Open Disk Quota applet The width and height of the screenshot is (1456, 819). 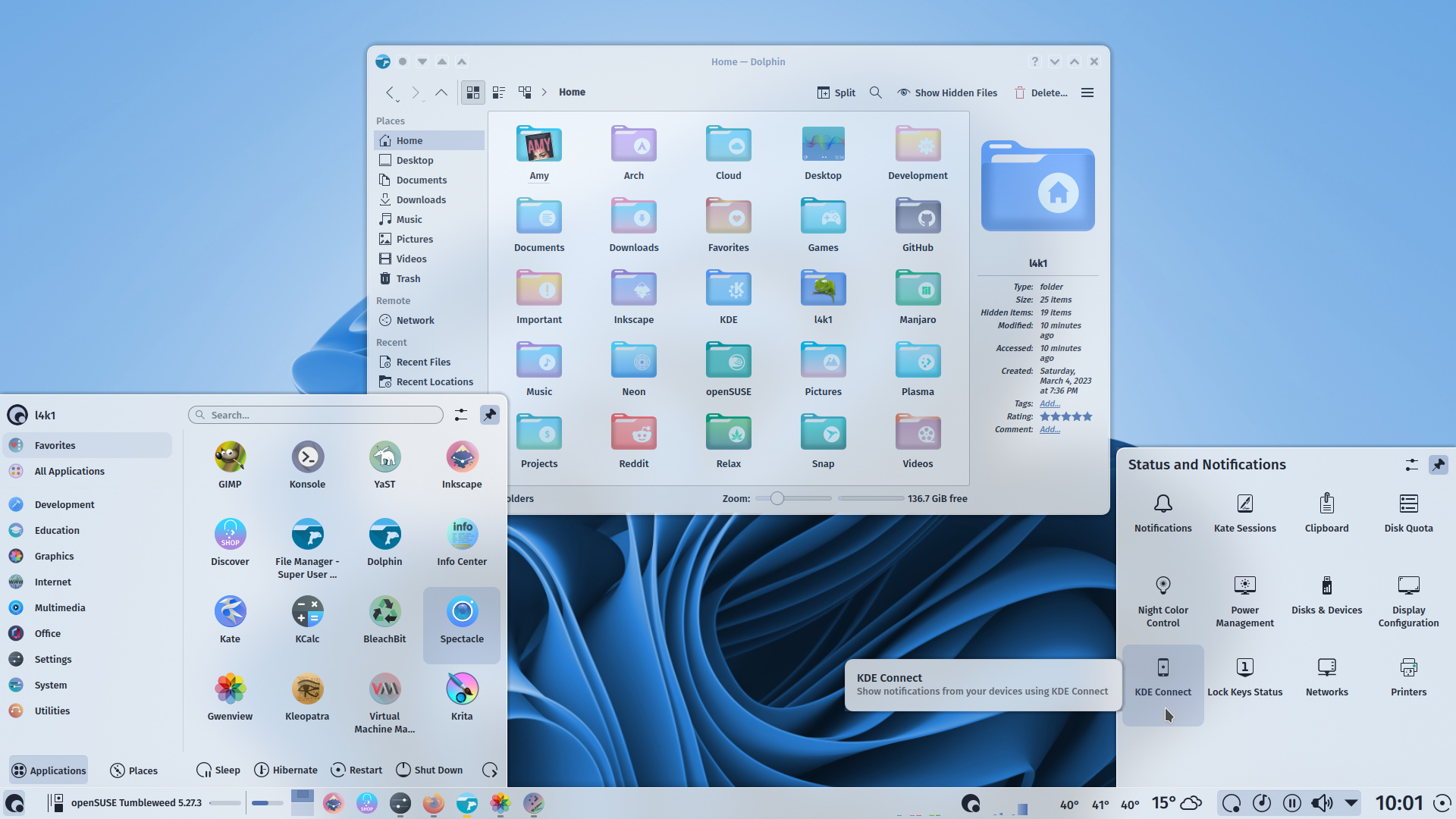click(x=1408, y=513)
